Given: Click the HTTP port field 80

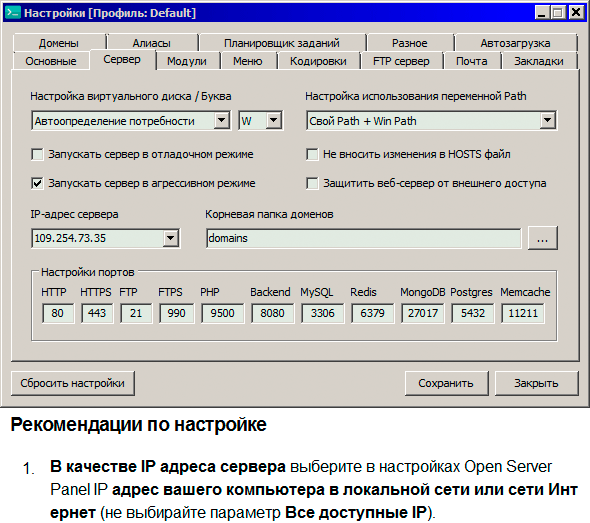Looking at the screenshot, I should pyautogui.click(x=58, y=313).
